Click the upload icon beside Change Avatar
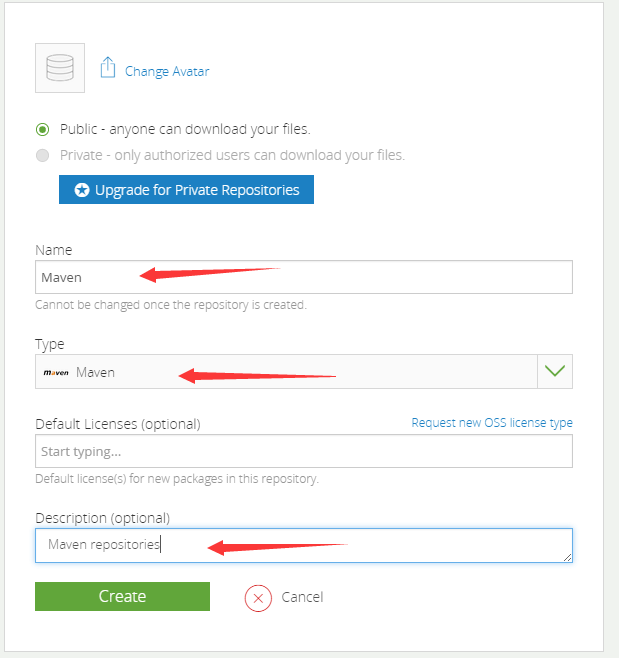The width and height of the screenshot is (619, 658). [109, 69]
